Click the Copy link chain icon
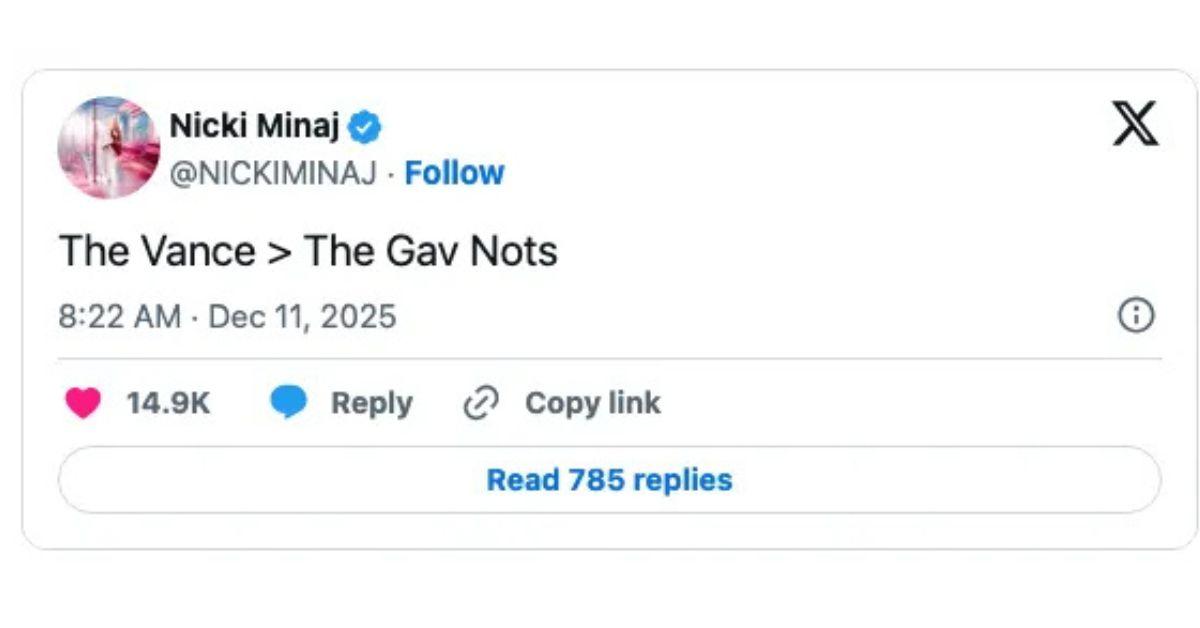Image resolution: width=1200 pixels, height=628 pixels. click(481, 402)
